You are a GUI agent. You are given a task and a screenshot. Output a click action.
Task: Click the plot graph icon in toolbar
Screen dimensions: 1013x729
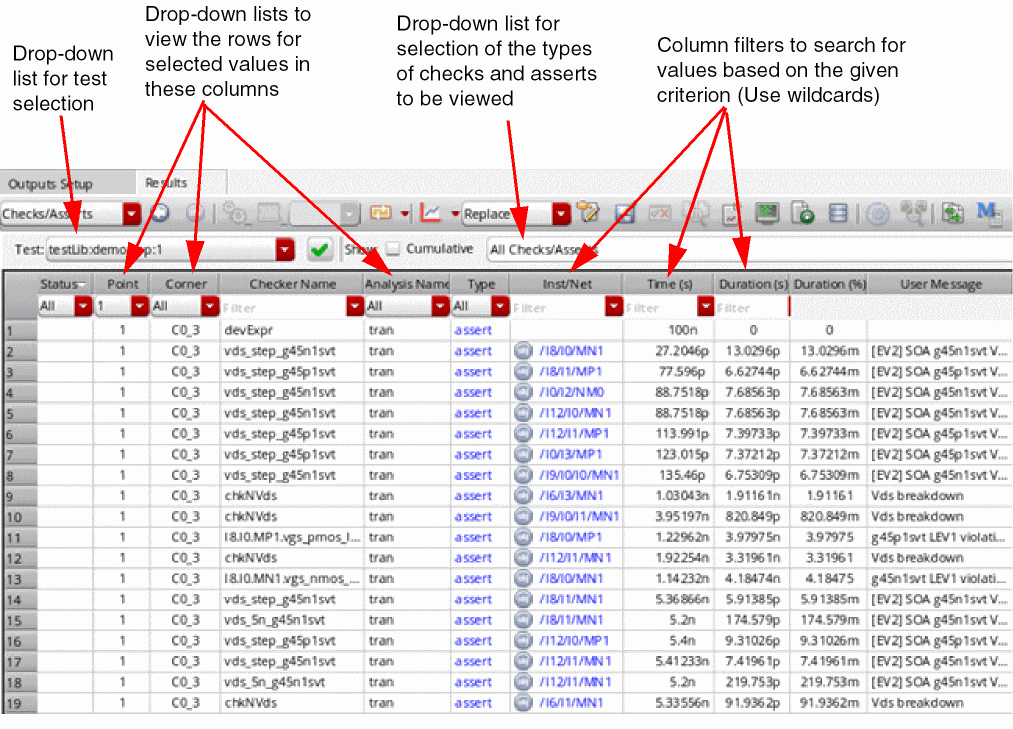431,213
